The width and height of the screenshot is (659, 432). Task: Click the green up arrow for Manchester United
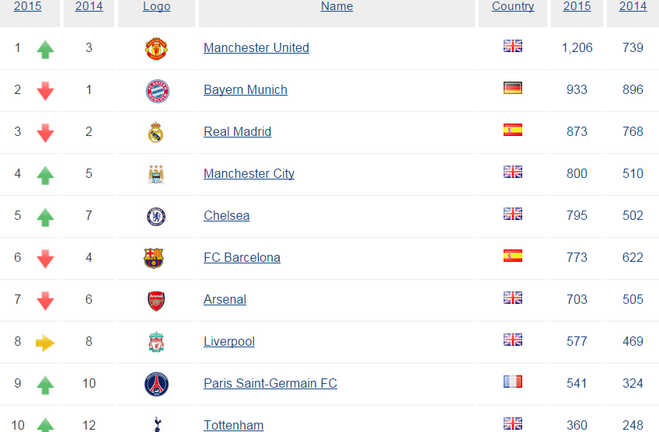(45, 50)
